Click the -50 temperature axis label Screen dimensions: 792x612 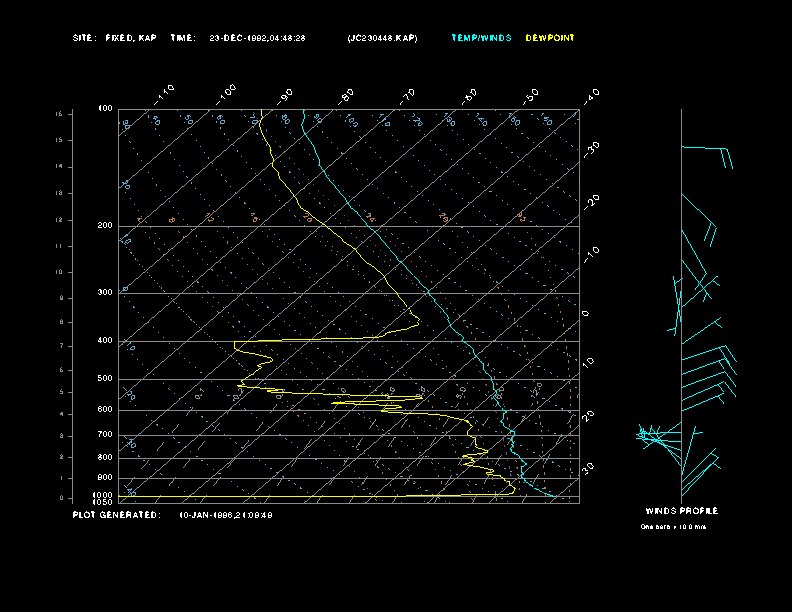(x=531, y=97)
